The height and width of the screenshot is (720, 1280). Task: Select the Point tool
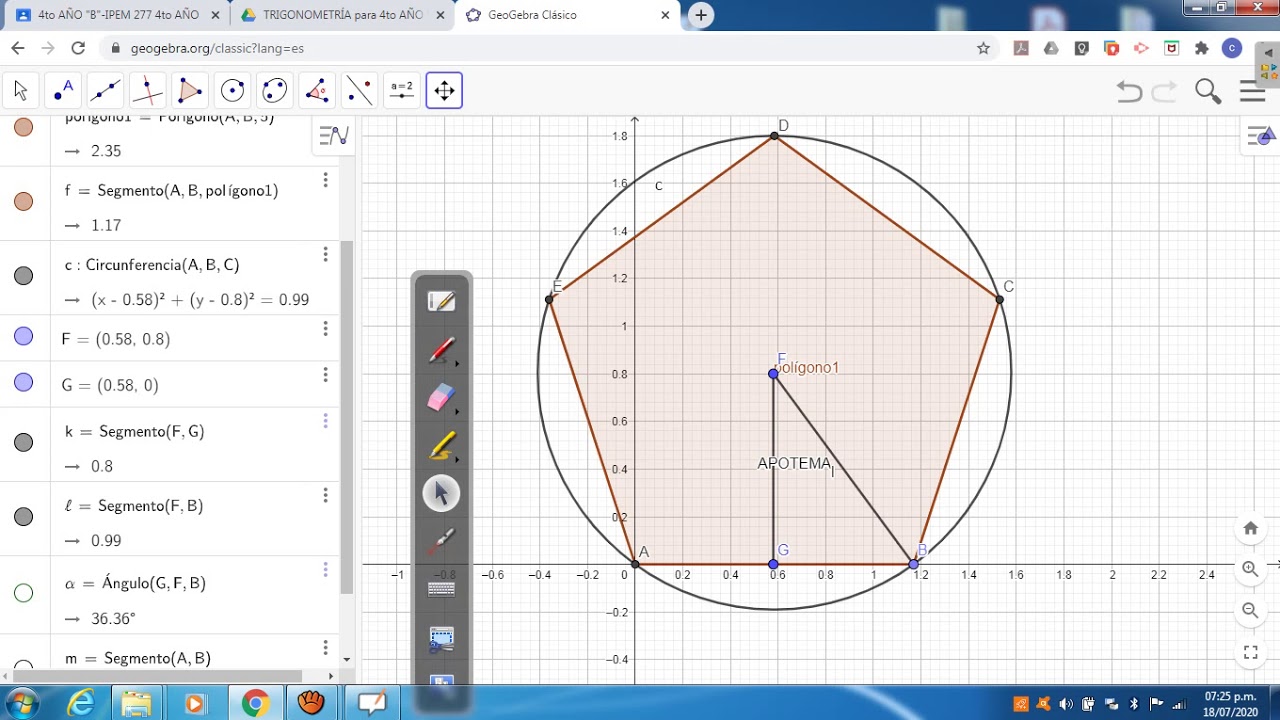pyautogui.click(x=63, y=91)
